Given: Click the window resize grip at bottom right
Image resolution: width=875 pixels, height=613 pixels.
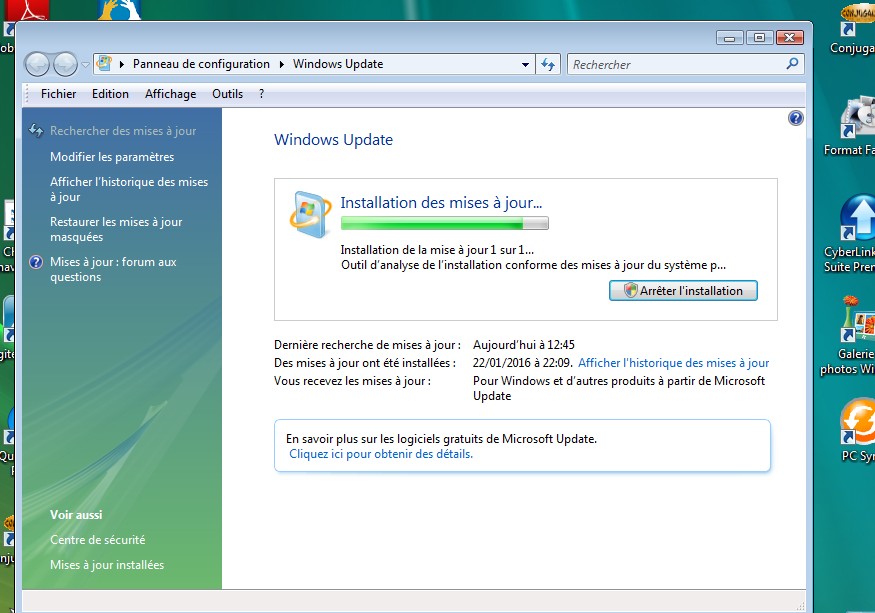Looking at the screenshot, I should click(801, 606).
